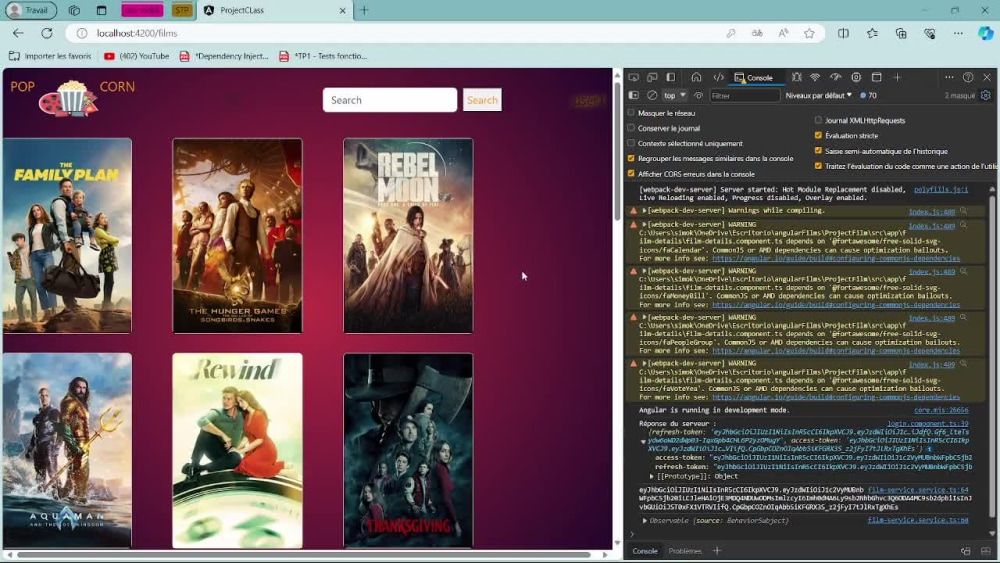Image resolution: width=1000 pixels, height=563 pixels.
Task: Select the Problèmes drawer tab
Action: click(685, 551)
